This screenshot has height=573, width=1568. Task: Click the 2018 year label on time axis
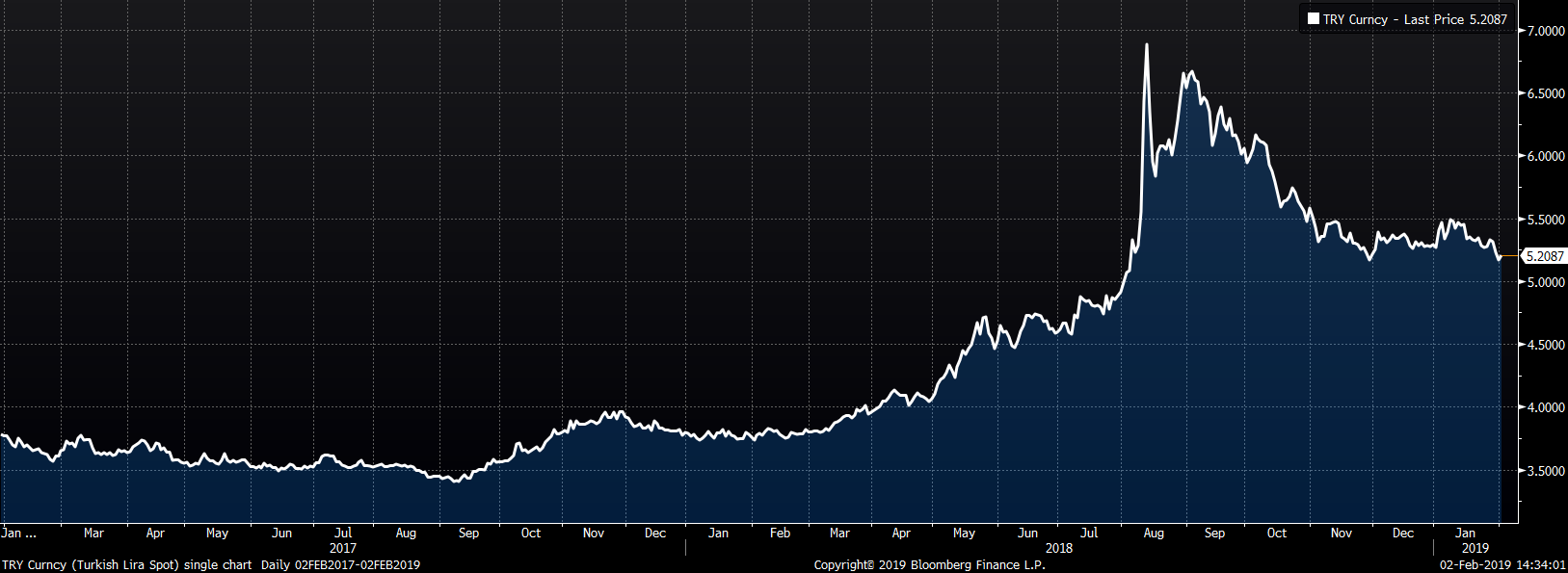coord(1058,548)
